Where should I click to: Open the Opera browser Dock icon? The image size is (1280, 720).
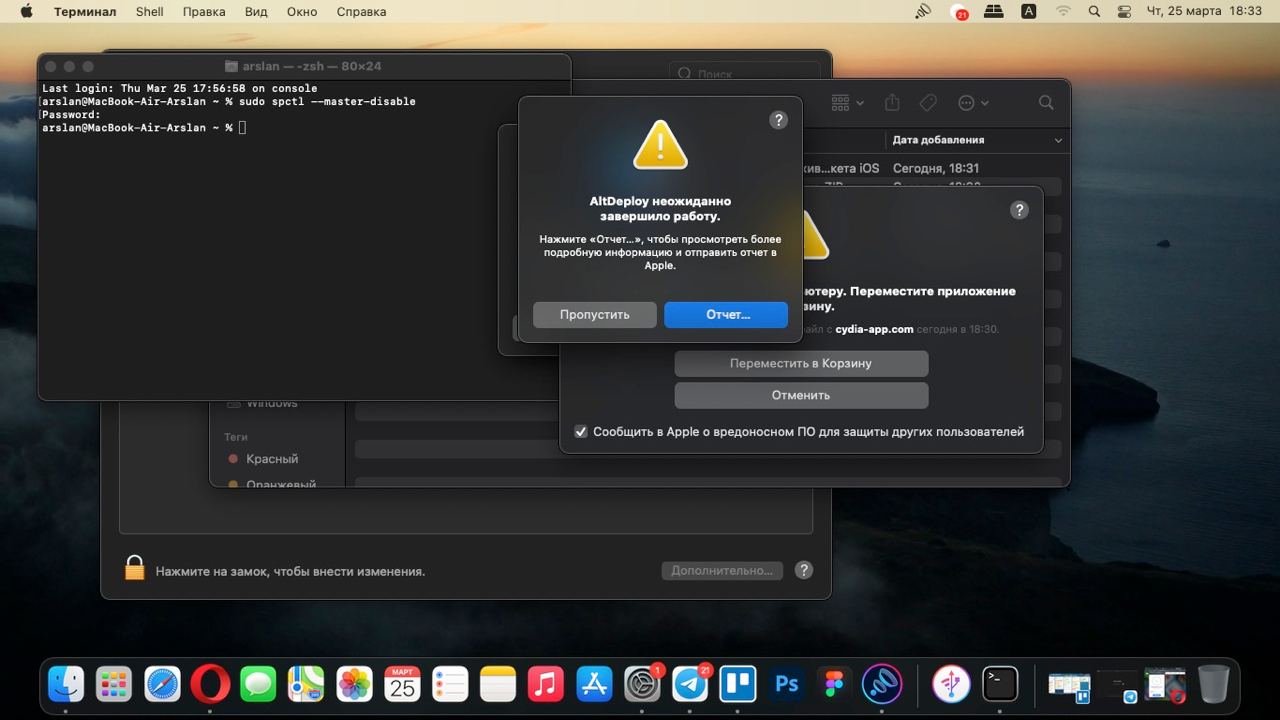tap(210, 685)
